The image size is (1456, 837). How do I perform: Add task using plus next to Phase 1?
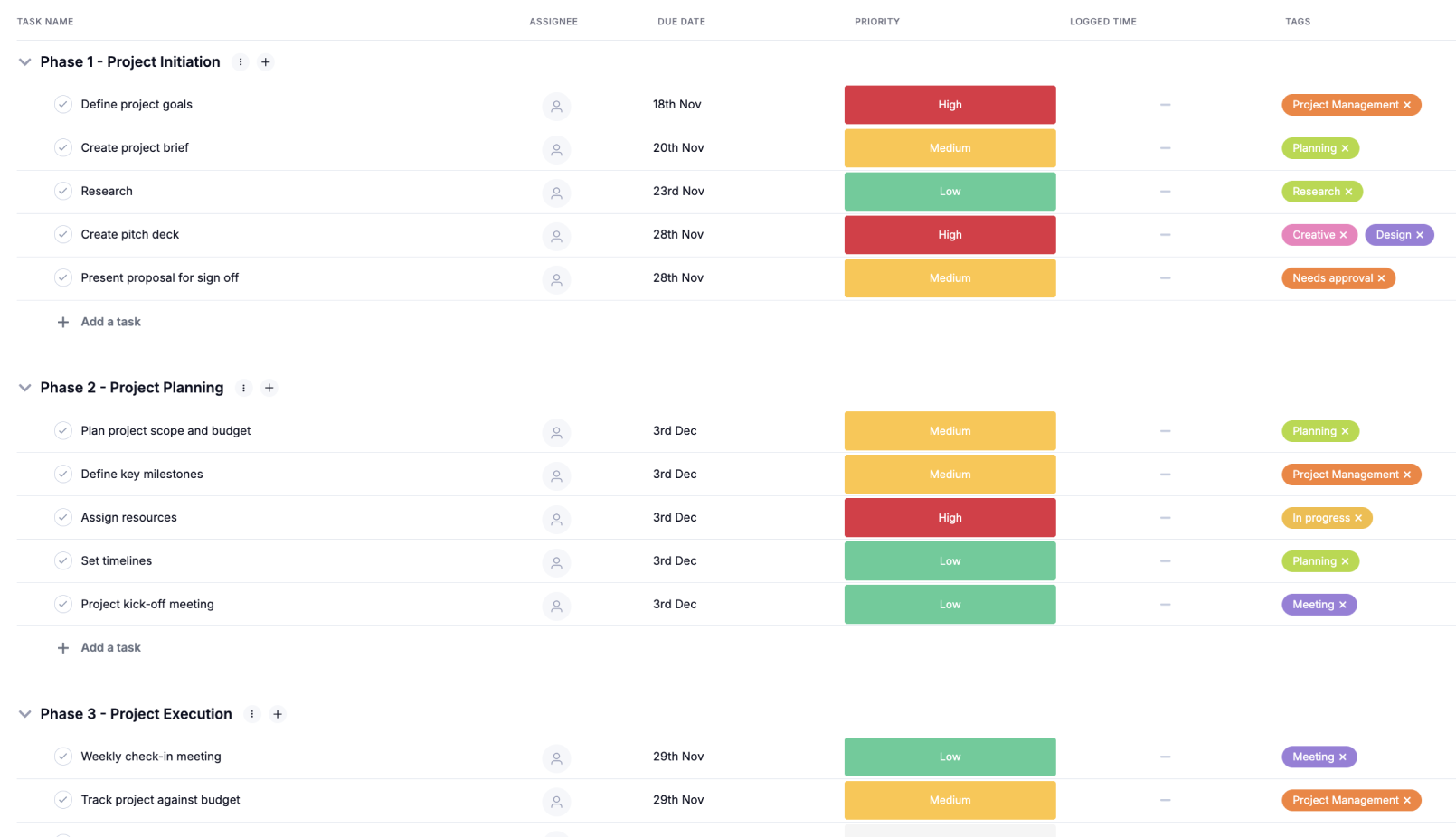(x=266, y=62)
